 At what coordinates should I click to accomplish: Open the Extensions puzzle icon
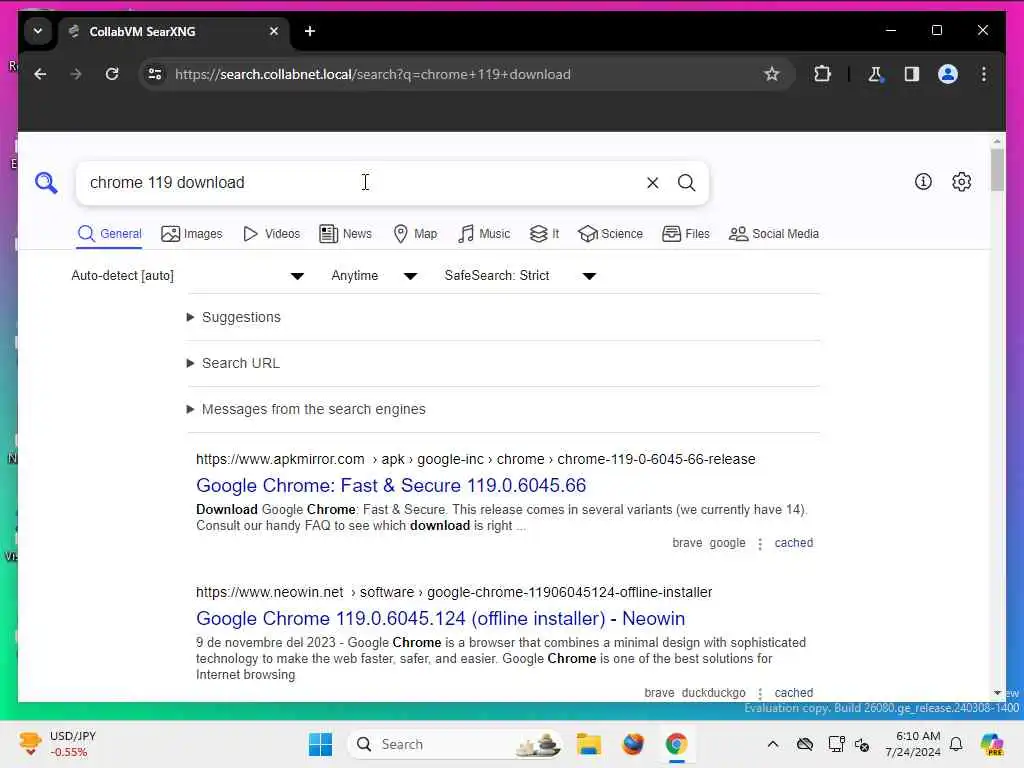[822, 74]
